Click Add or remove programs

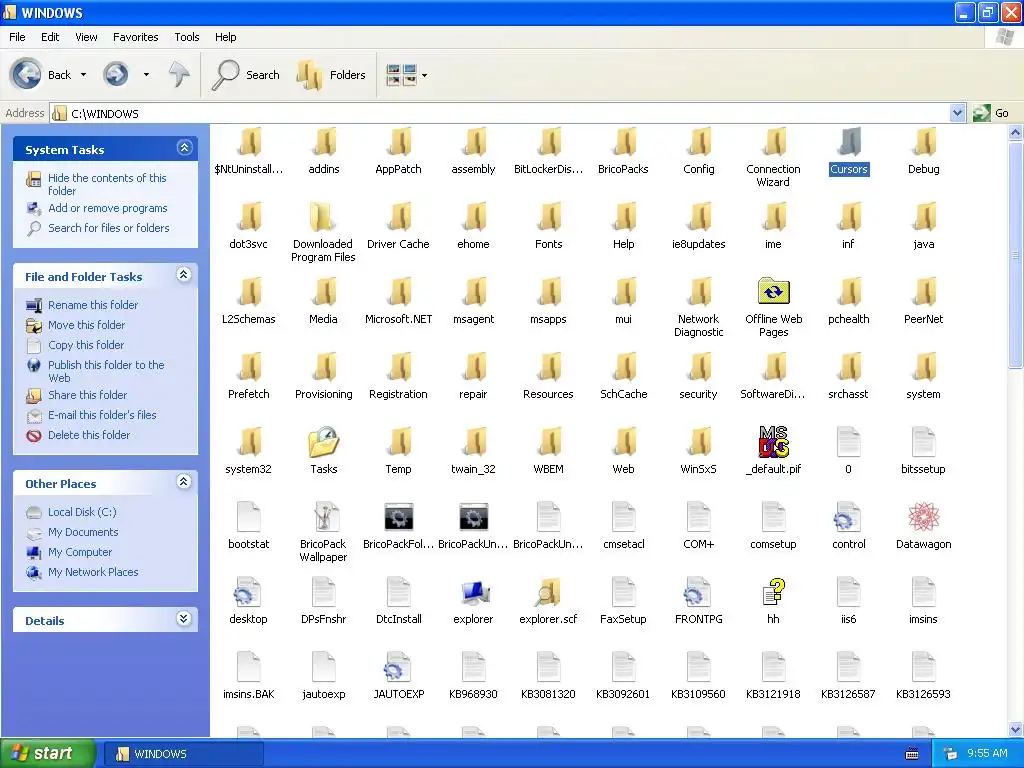pyautogui.click(x=108, y=208)
